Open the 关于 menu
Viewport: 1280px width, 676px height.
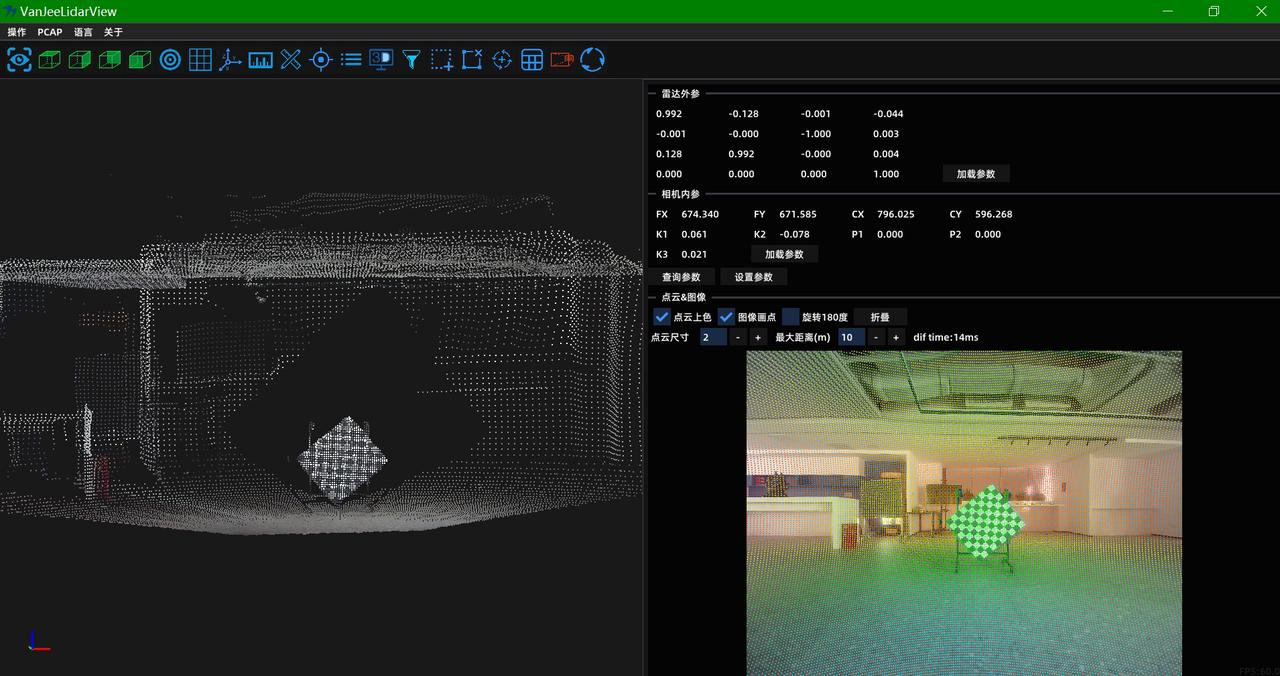click(x=113, y=32)
